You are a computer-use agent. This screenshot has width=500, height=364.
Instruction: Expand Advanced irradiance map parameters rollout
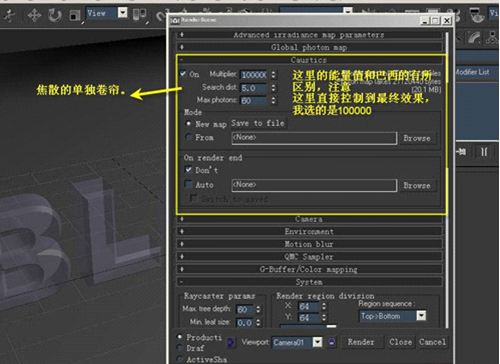pos(309,35)
